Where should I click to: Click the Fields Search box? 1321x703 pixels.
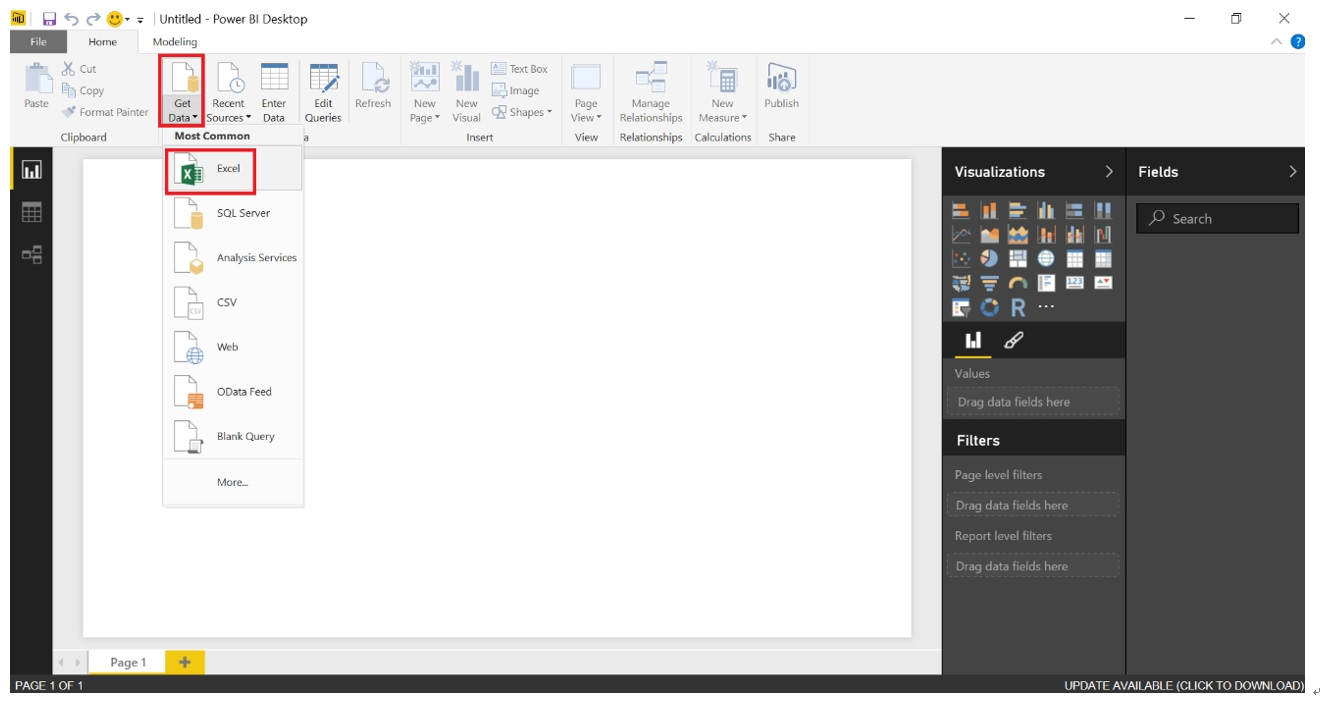pos(1217,219)
